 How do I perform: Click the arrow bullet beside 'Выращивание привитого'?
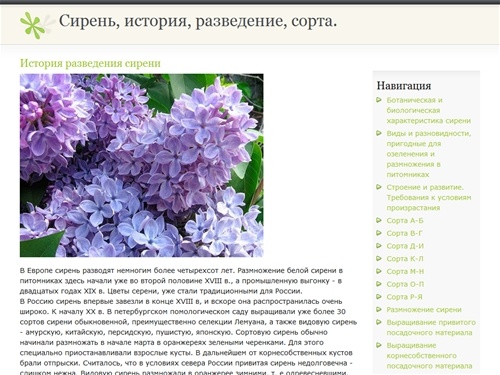[379, 322]
